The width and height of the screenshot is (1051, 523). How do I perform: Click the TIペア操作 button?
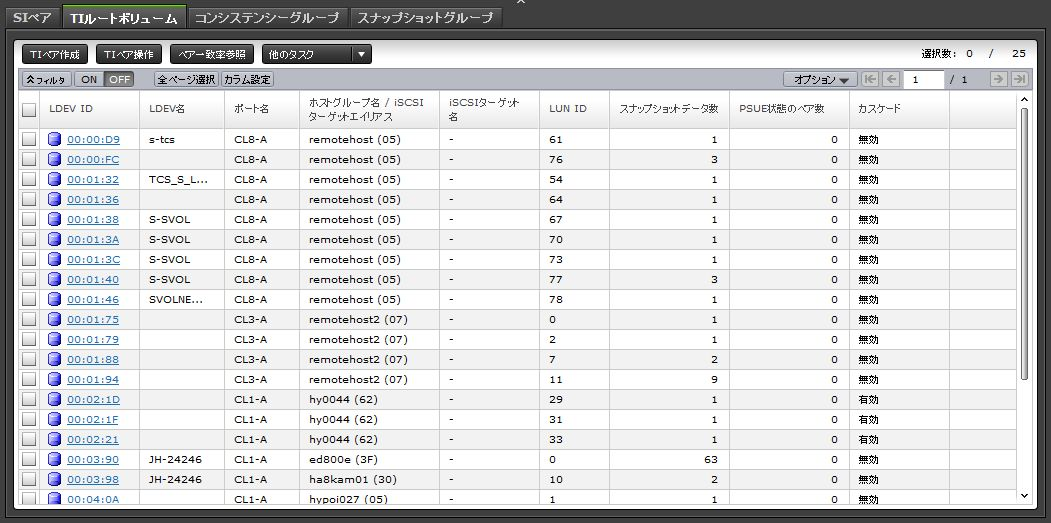[x=129, y=54]
